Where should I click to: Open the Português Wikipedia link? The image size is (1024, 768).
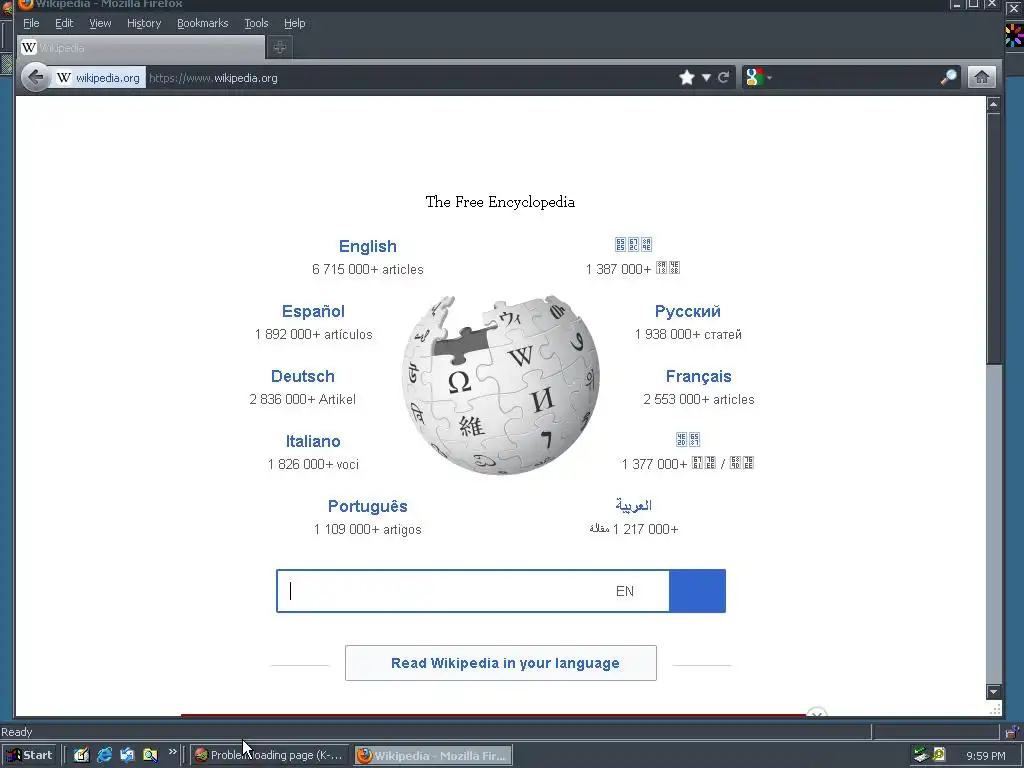coord(368,507)
